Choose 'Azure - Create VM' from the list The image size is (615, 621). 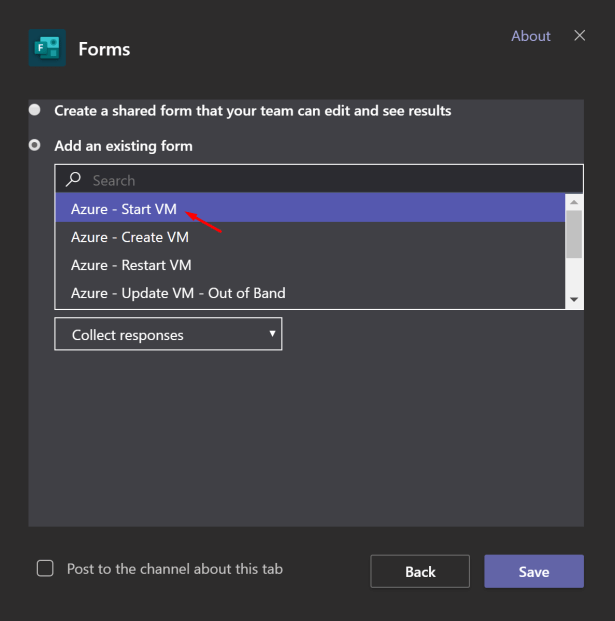310,236
